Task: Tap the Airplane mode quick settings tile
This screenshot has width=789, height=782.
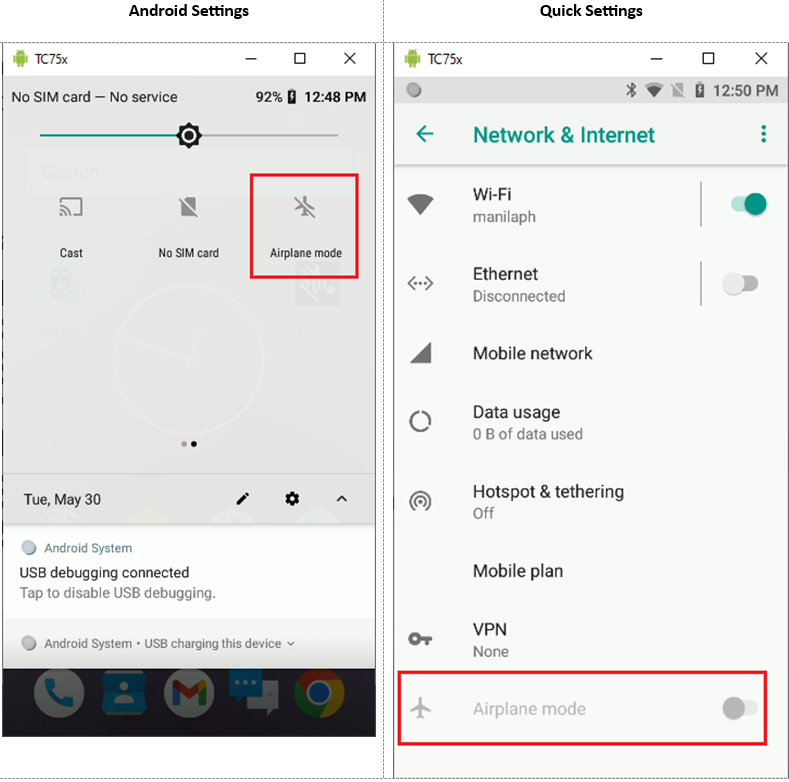Action: point(305,226)
